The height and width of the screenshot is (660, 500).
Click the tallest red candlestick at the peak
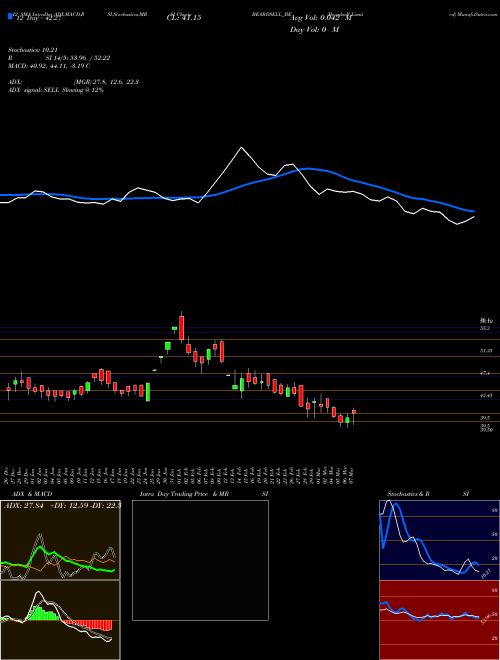point(181,327)
